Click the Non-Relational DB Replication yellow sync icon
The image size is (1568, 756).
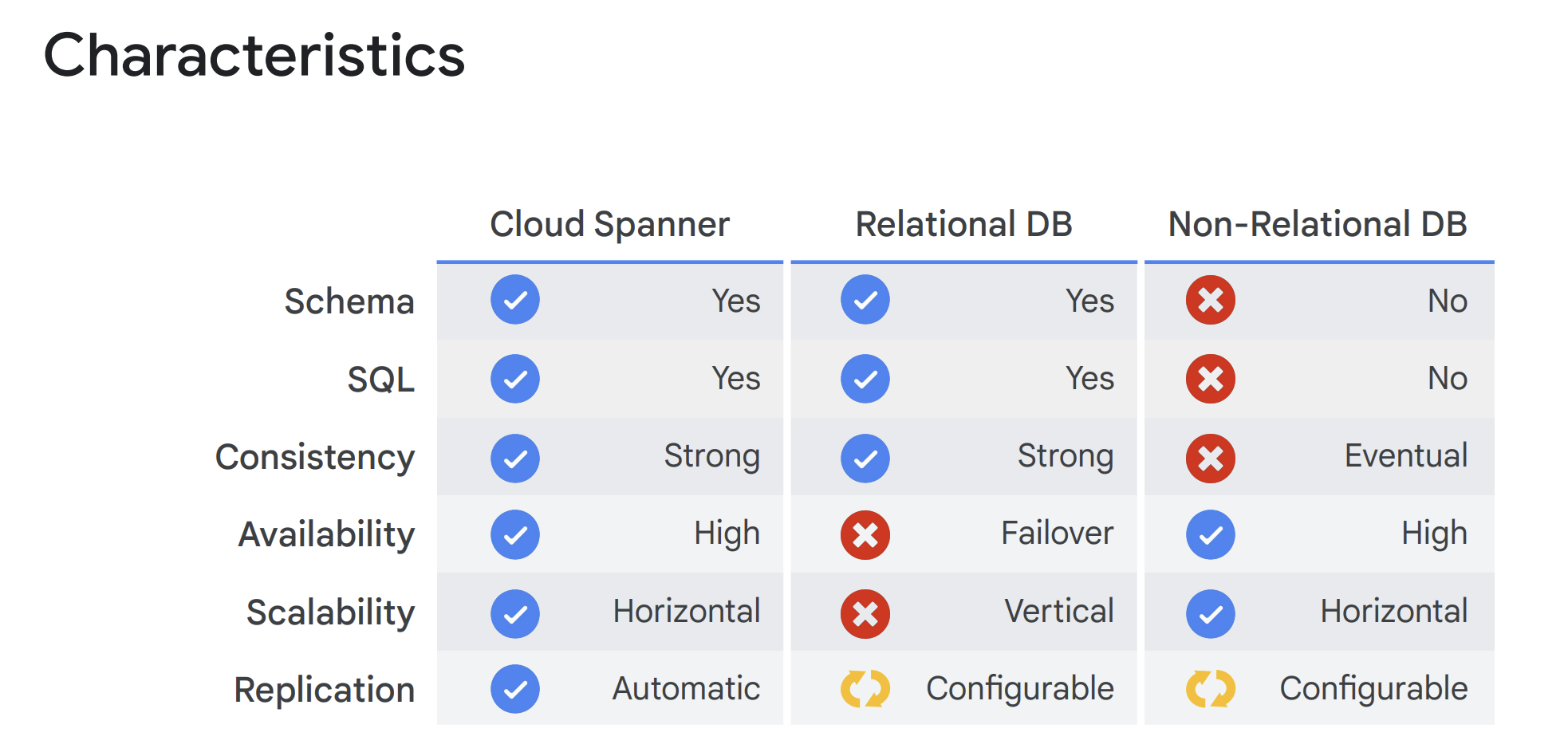[1210, 689]
